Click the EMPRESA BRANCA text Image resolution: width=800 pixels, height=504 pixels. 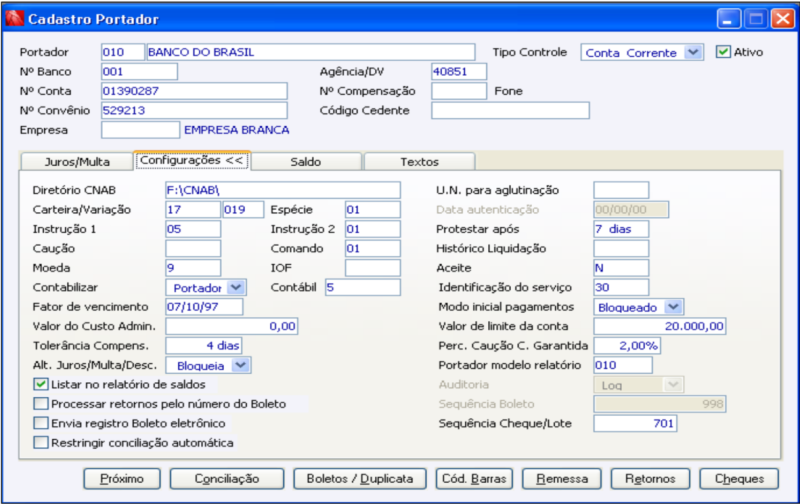[237, 130]
